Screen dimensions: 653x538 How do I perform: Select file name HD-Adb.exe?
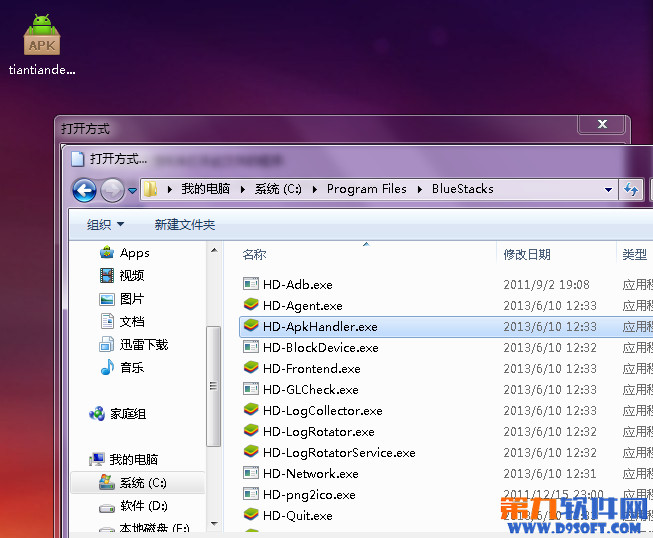298,285
